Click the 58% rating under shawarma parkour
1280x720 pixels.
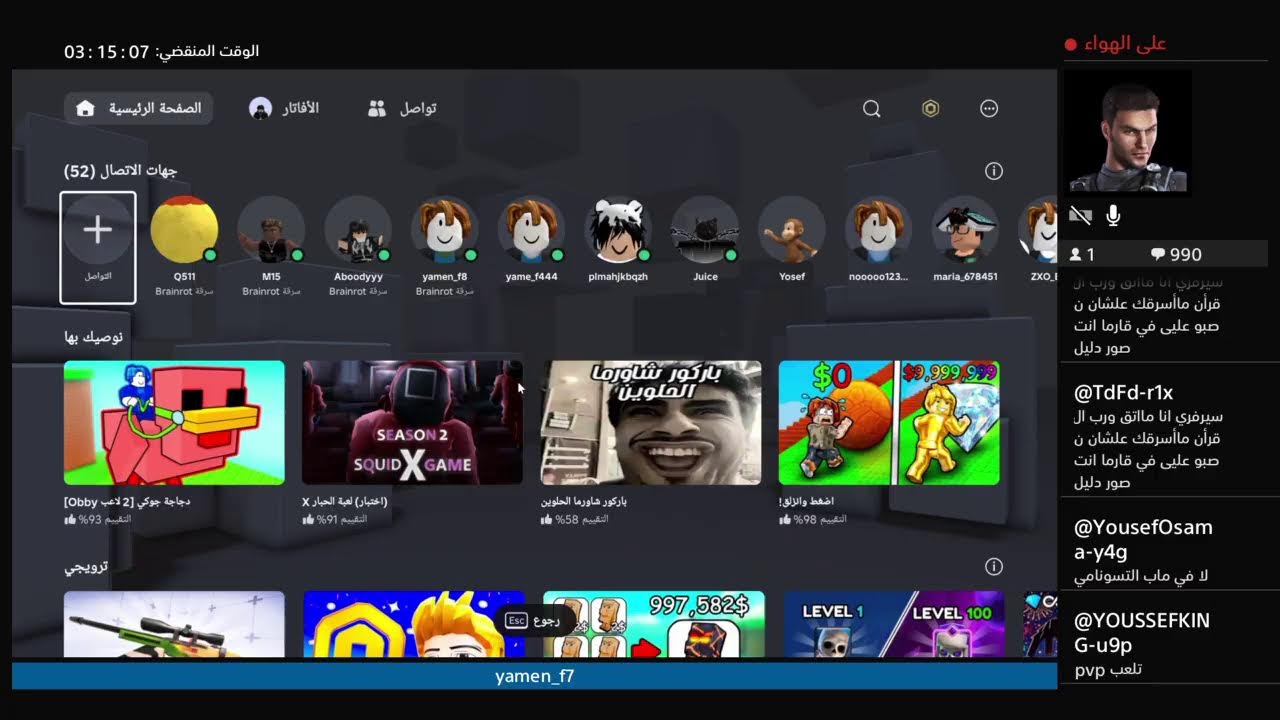(574, 519)
